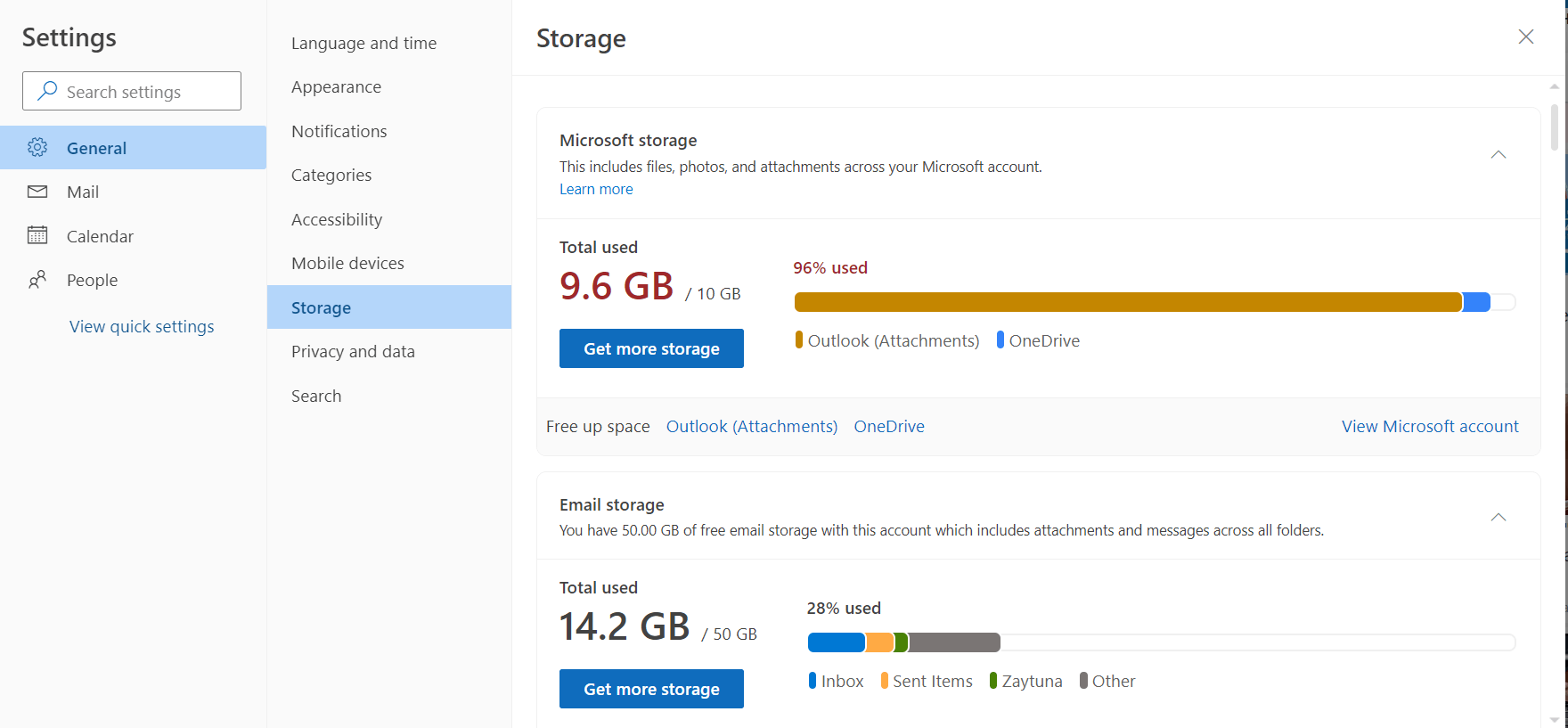1568x728 pixels.
Task: Click Get more storage under Email storage
Action: [x=651, y=689]
